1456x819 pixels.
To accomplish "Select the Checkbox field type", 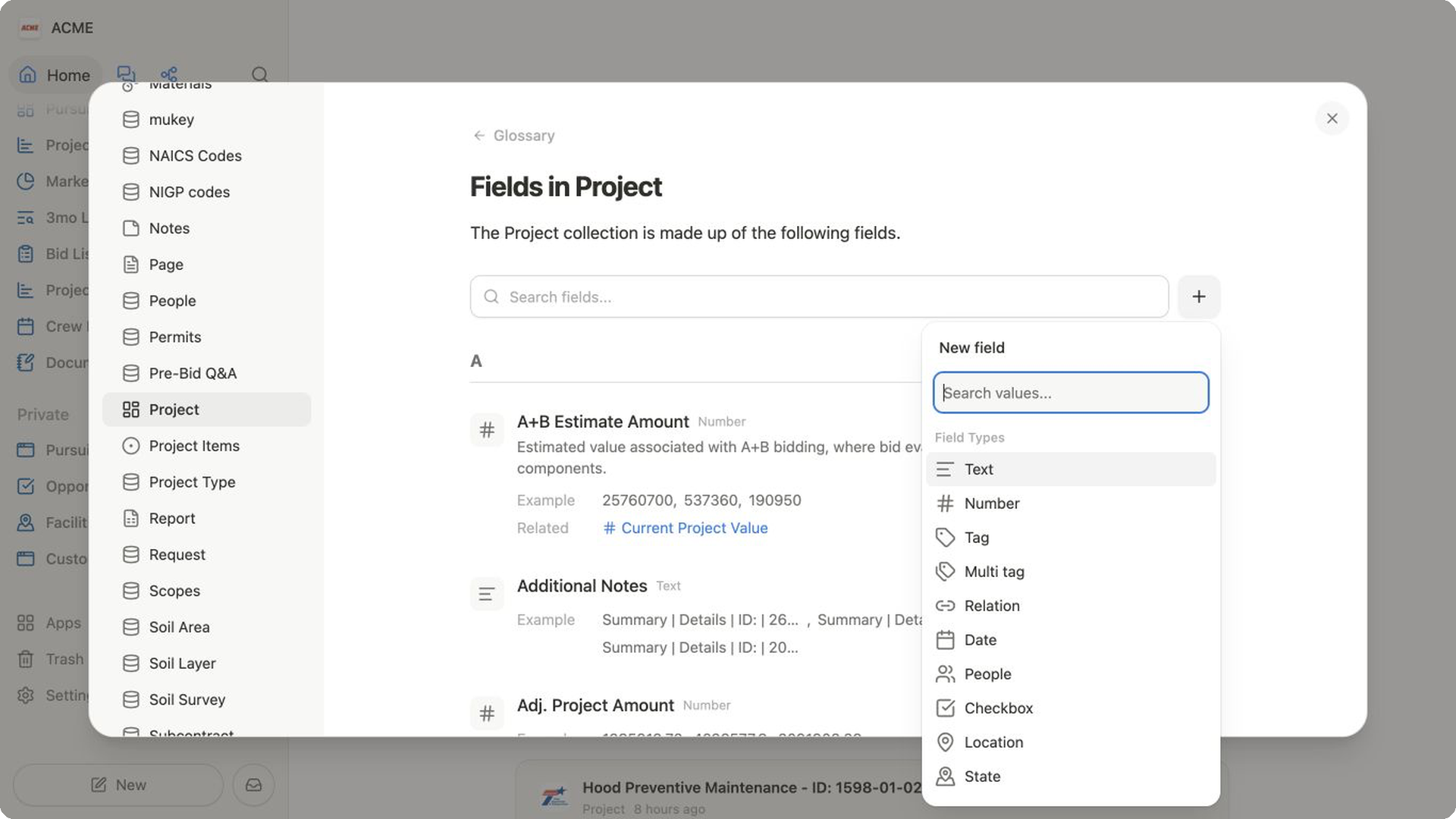I will [x=1070, y=708].
